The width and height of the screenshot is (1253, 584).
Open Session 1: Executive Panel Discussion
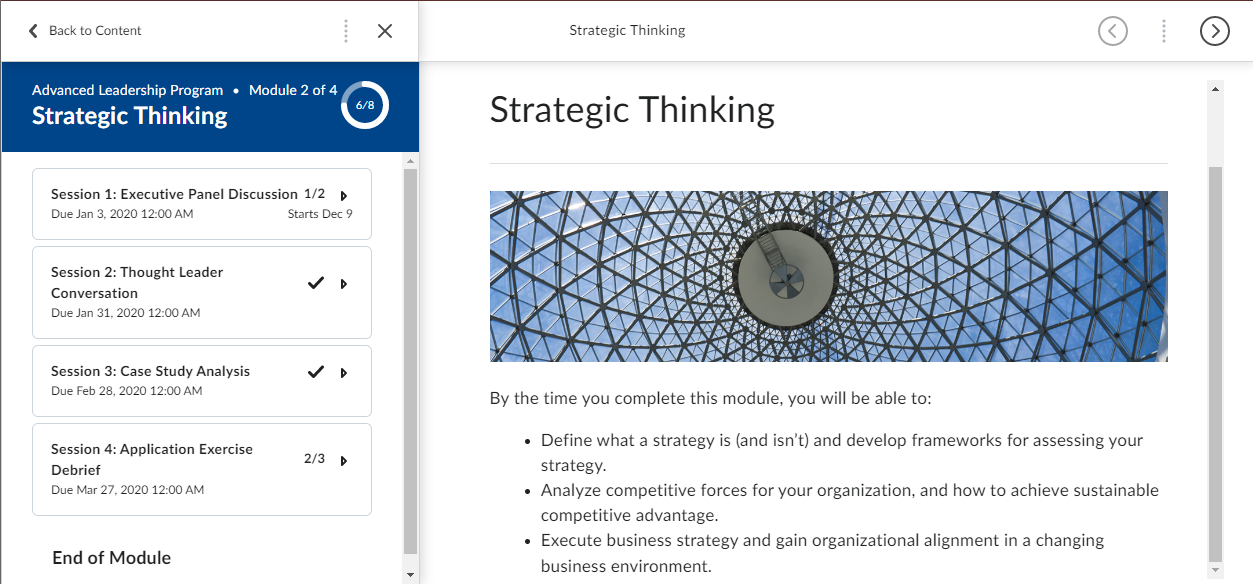(174, 194)
